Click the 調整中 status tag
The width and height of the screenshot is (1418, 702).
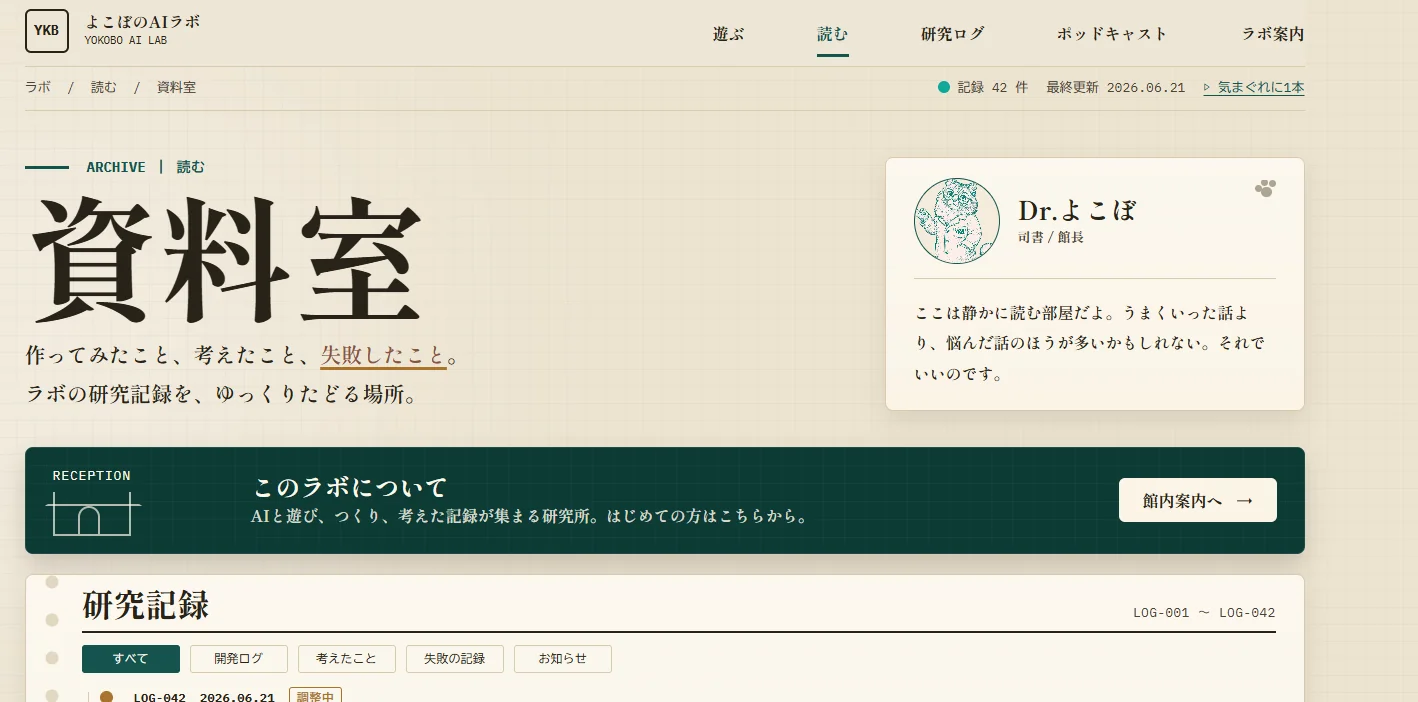point(315,695)
